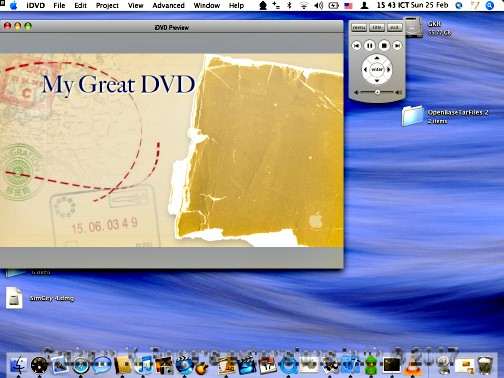Image resolution: width=504 pixels, height=378 pixels.
Task: Click the clock showing Sun 25 Feb
Action: click(413, 5)
